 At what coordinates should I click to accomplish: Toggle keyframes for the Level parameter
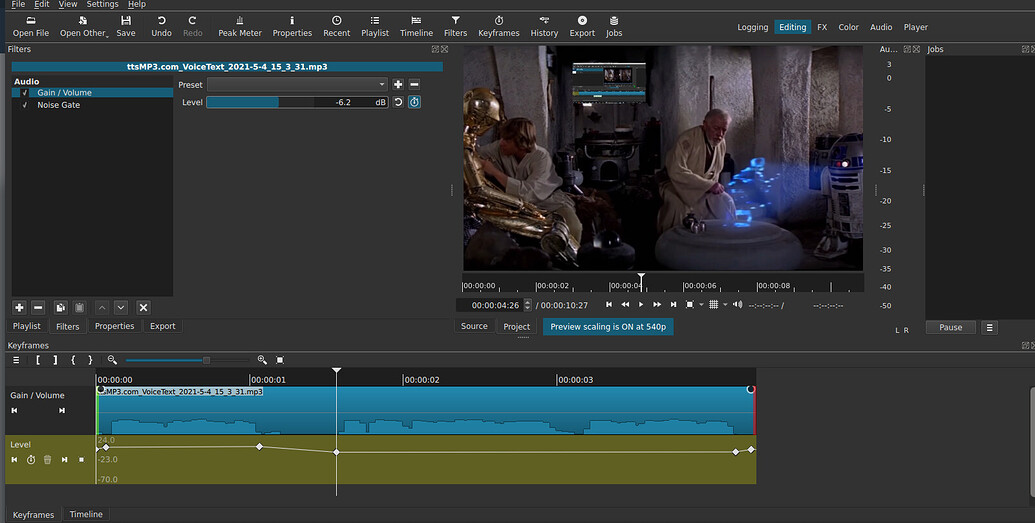[x=414, y=102]
